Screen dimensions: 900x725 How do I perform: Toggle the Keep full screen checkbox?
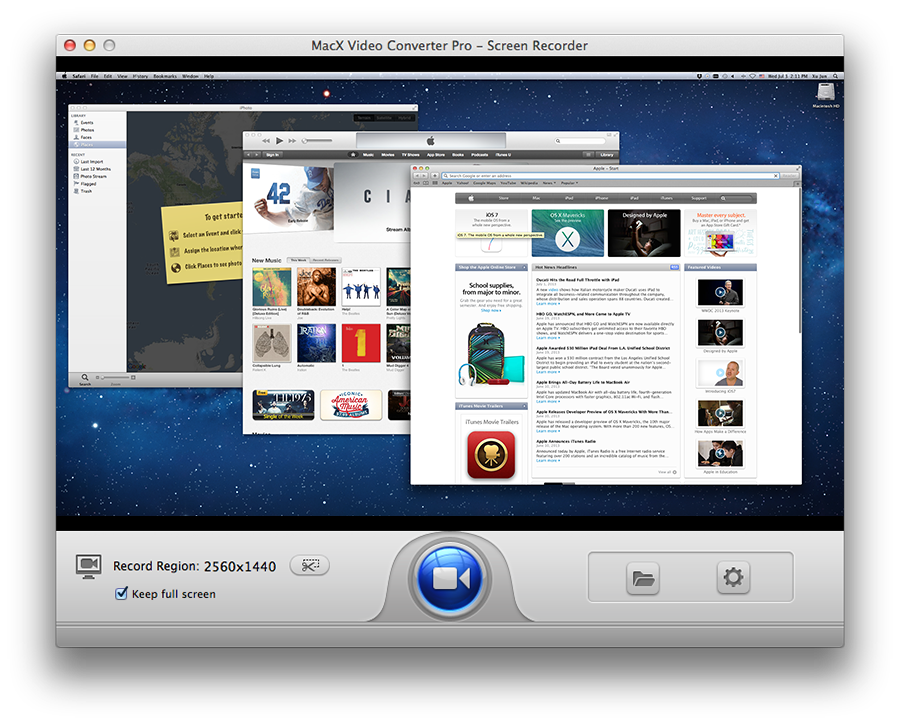(122, 594)
